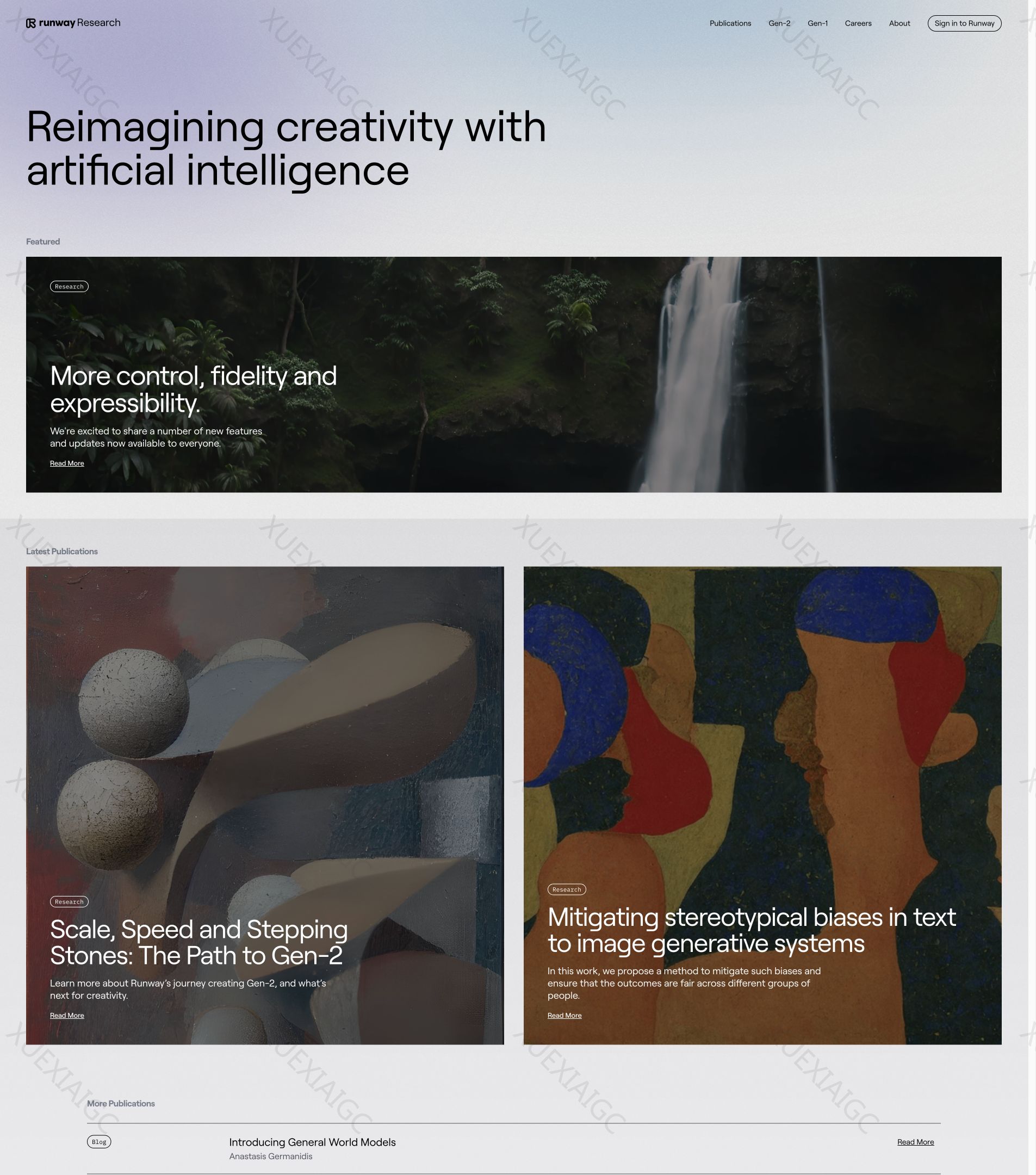1036x1175 pixels.
Task: Read More on mitigating stereotypical biases
Action: [564, 1015]
